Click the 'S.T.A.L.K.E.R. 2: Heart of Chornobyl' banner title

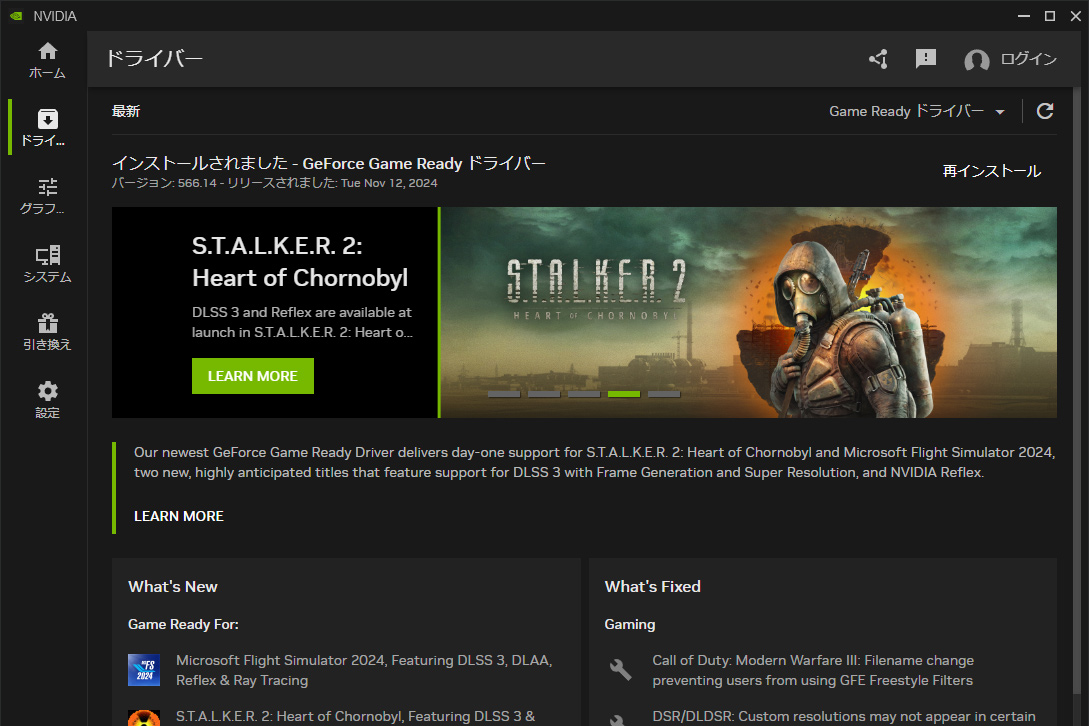(x=300, y=262)
